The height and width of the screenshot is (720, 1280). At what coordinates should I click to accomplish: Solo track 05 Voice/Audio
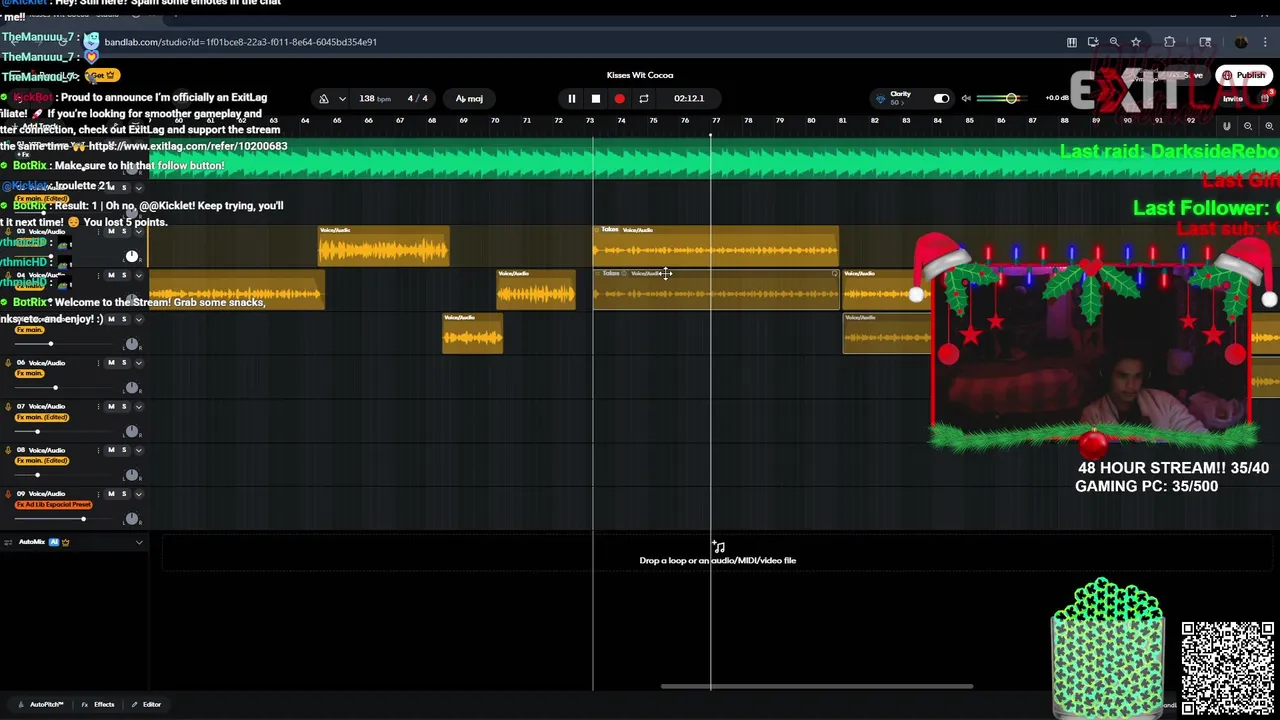click(124, 319)
